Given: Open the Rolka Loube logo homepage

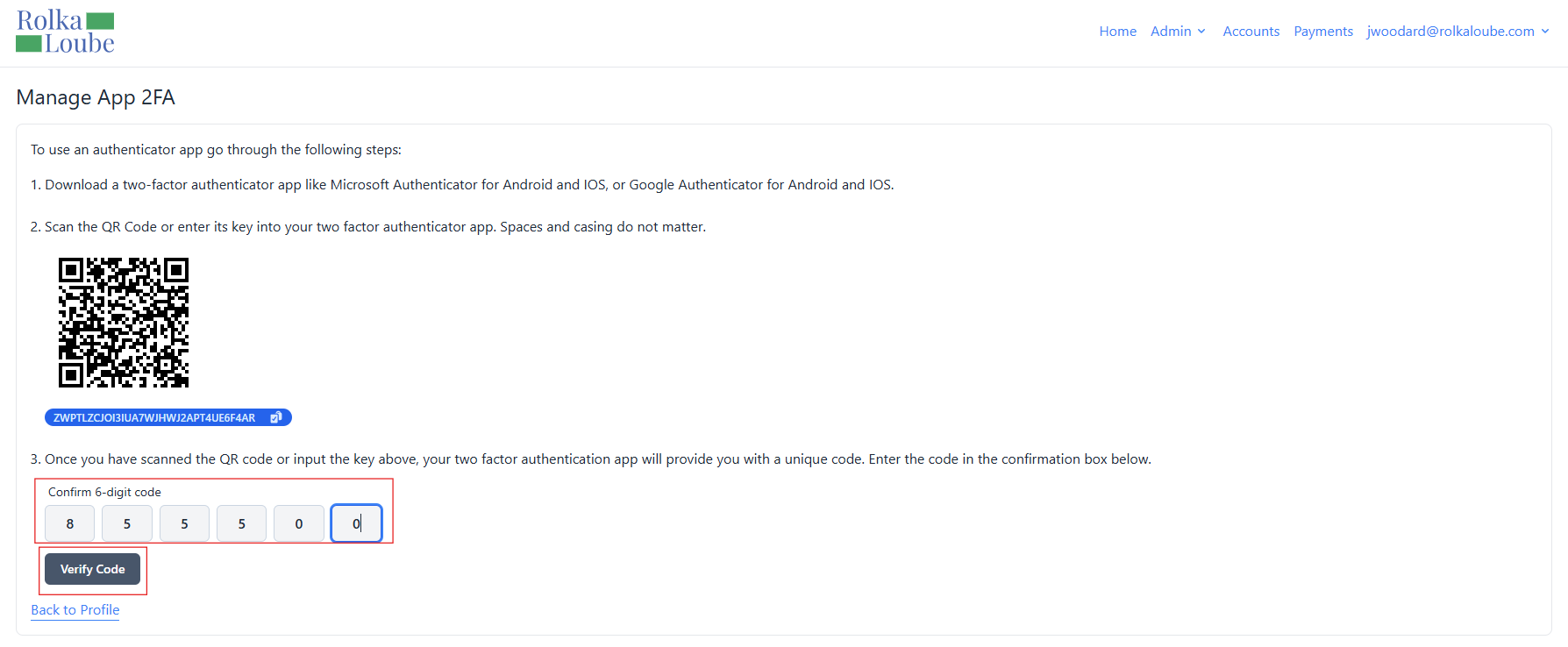Looking at the screenshot, I should [x=65, y=32].
